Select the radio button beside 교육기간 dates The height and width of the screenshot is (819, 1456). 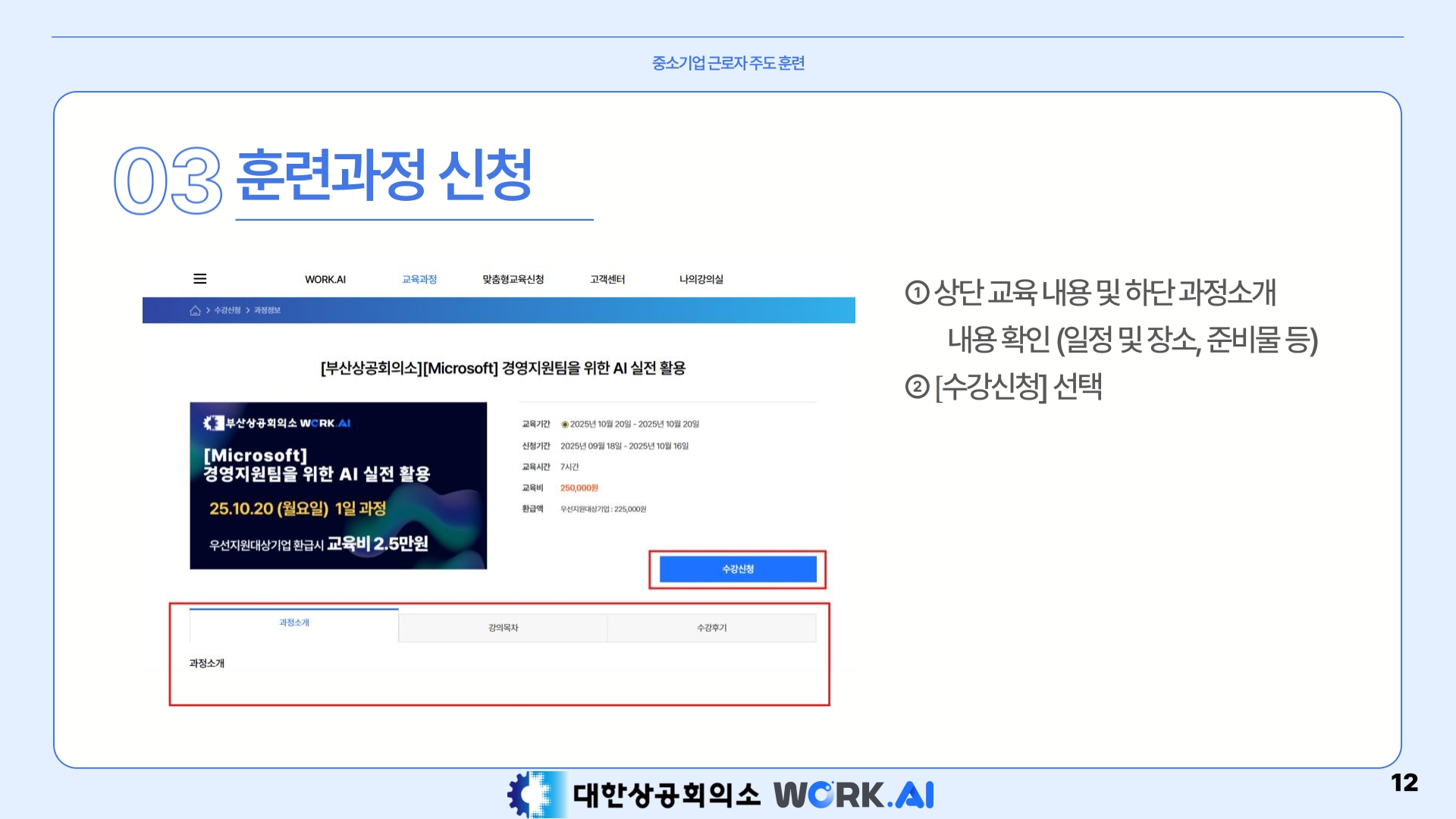(x=565, y=425)
